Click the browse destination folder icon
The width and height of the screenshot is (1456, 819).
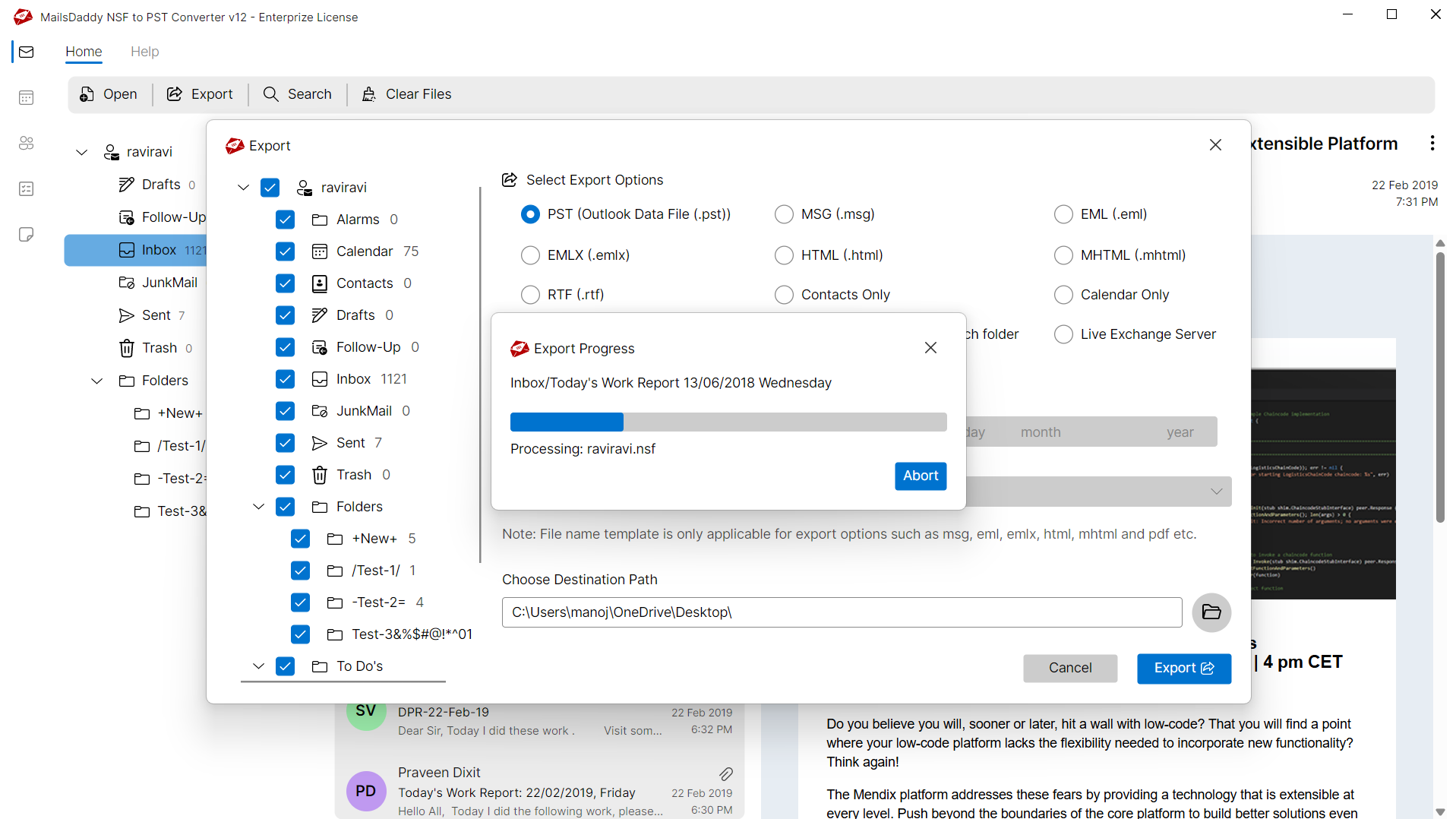1211,612
